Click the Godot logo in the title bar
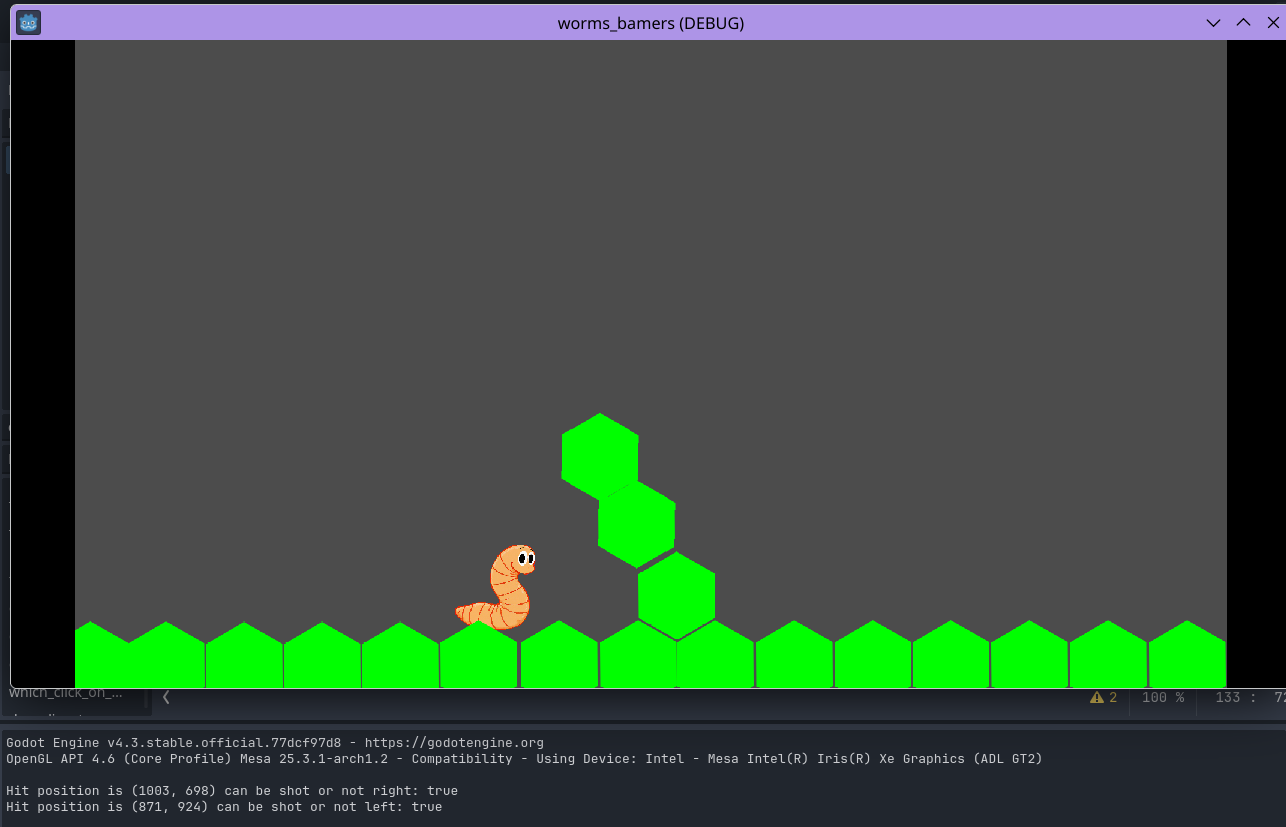Screen dimensions: 1286x827 coord(29,22)
